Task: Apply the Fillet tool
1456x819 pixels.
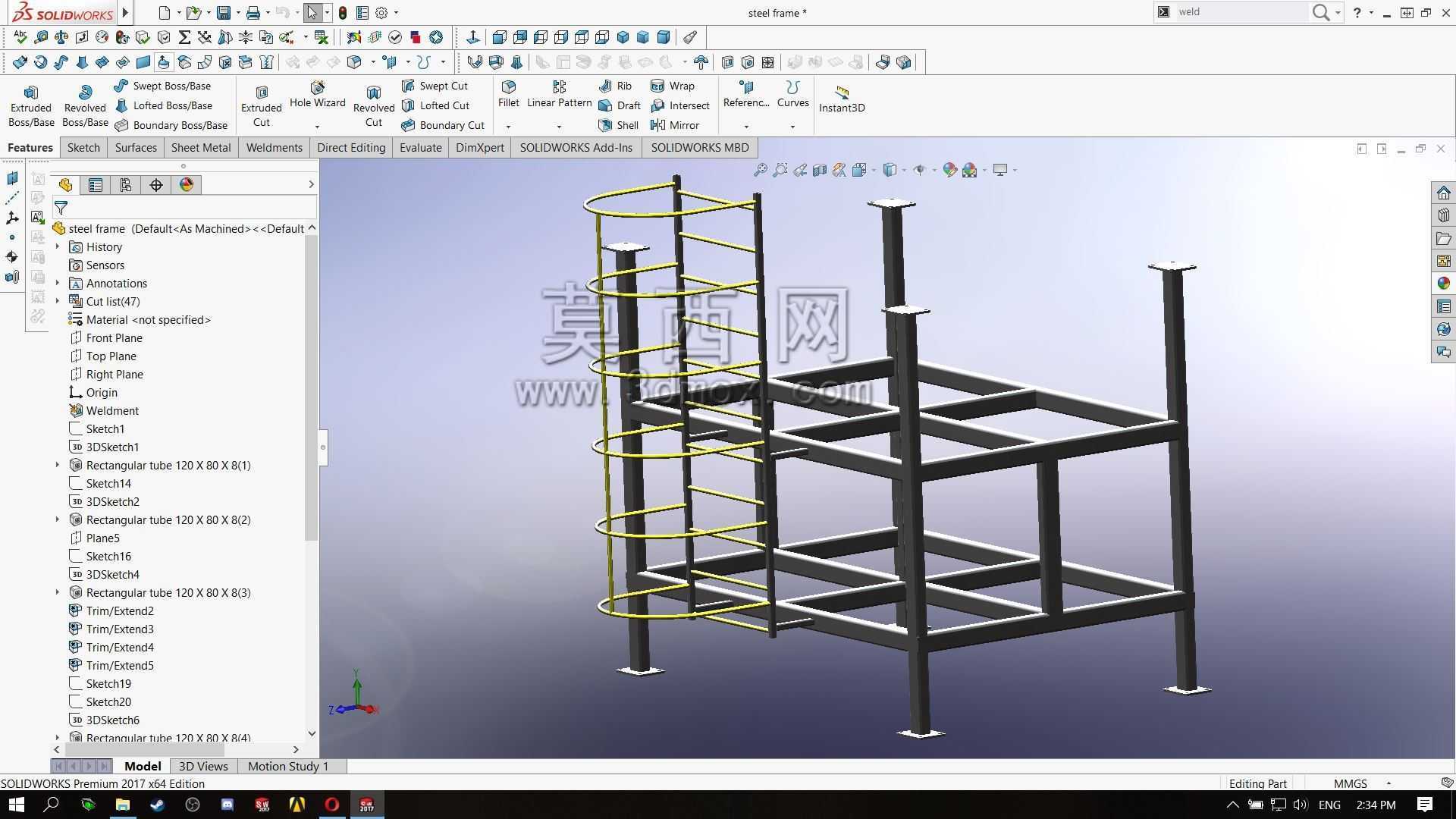Action: tap(509, 95)
